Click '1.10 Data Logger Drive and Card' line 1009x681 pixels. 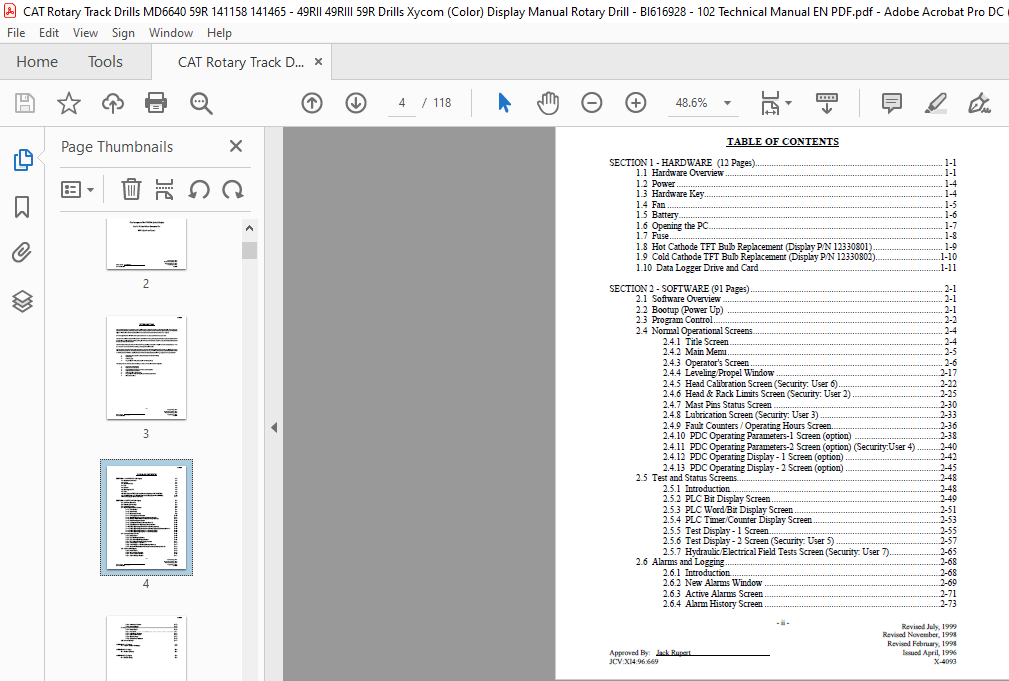(x=796, y=268)
